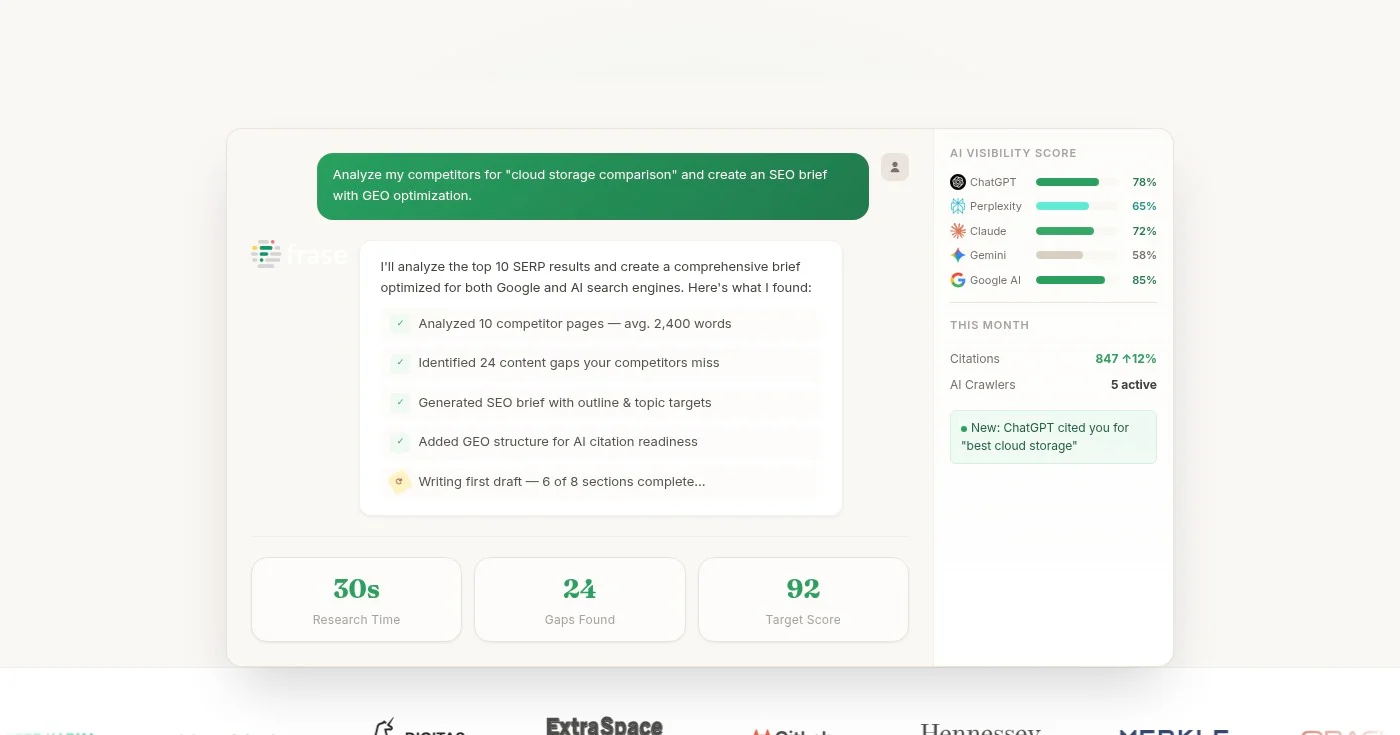1400x735 pixels.
Task: Click 'Analyzed 10 competitor pages — avg. 2,400 words'
Action: tap(575, 323)
